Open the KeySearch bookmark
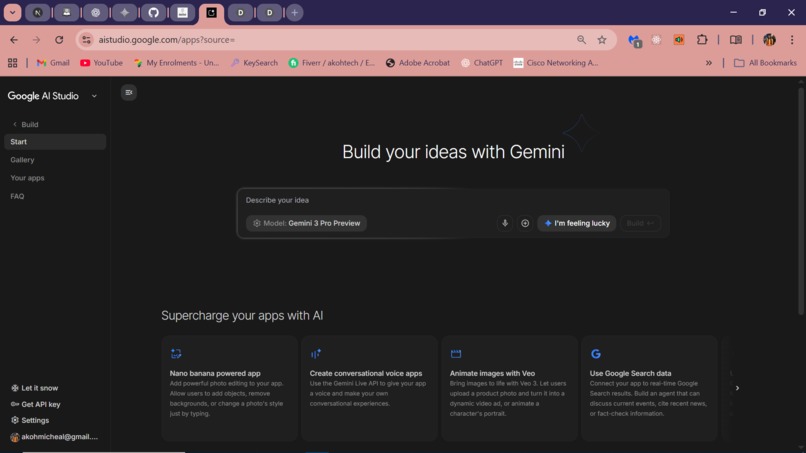The height and width of the screenshot is (453, 806). [254, 63]
